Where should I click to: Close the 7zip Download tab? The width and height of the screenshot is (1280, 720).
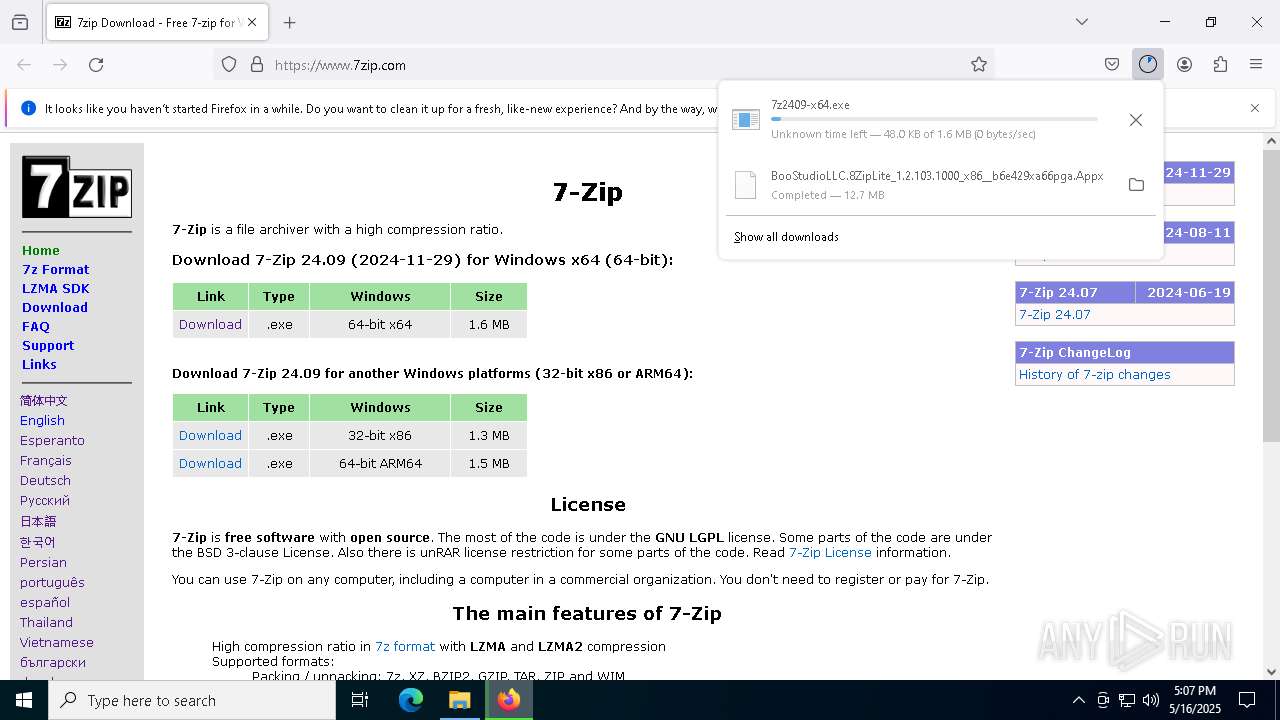click(x=253, y=22)
